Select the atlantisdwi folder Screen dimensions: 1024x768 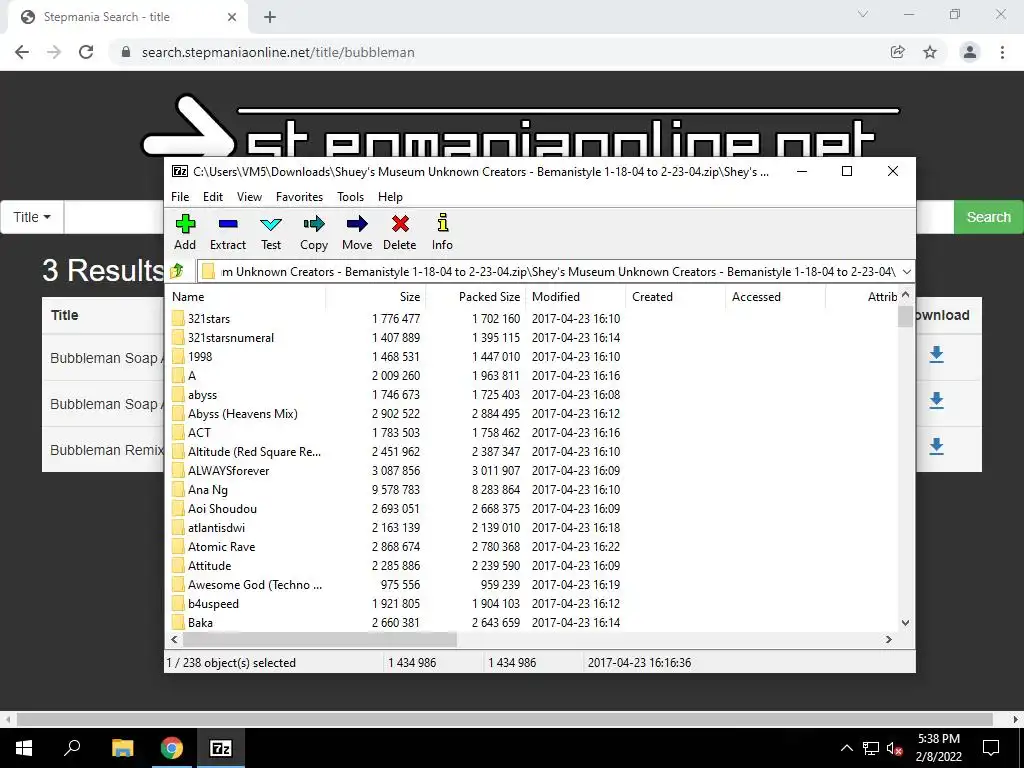click(216, 528)
